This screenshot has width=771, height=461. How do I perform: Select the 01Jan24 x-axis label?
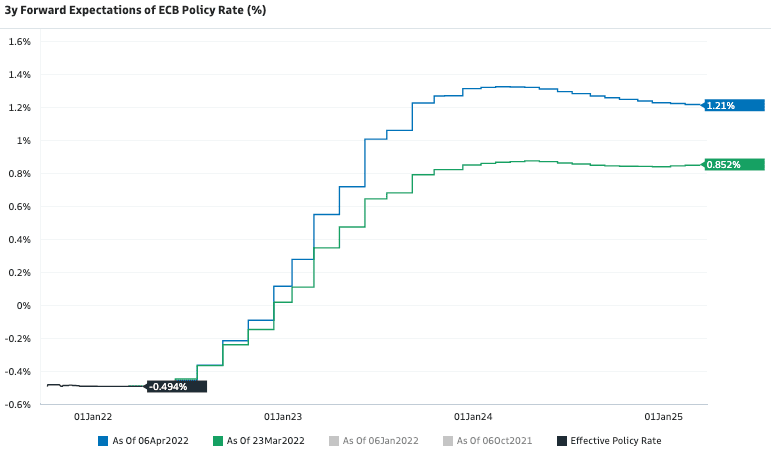[472, 416]
